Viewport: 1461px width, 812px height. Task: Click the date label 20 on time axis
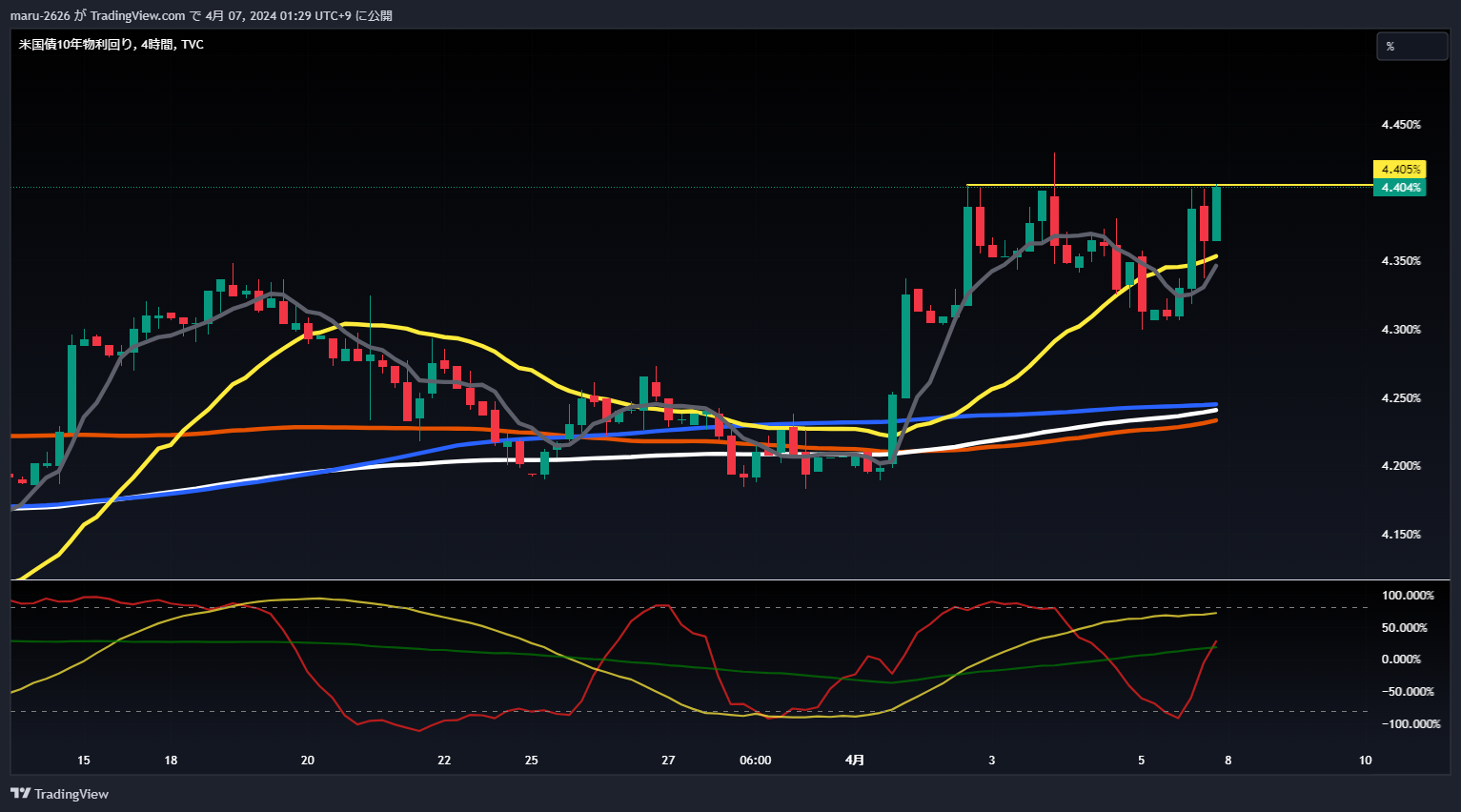click(x=307, y=761)
